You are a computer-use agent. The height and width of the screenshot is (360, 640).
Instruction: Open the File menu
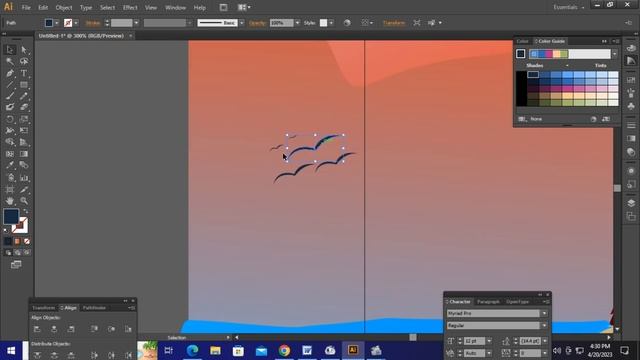click(26, 7)
